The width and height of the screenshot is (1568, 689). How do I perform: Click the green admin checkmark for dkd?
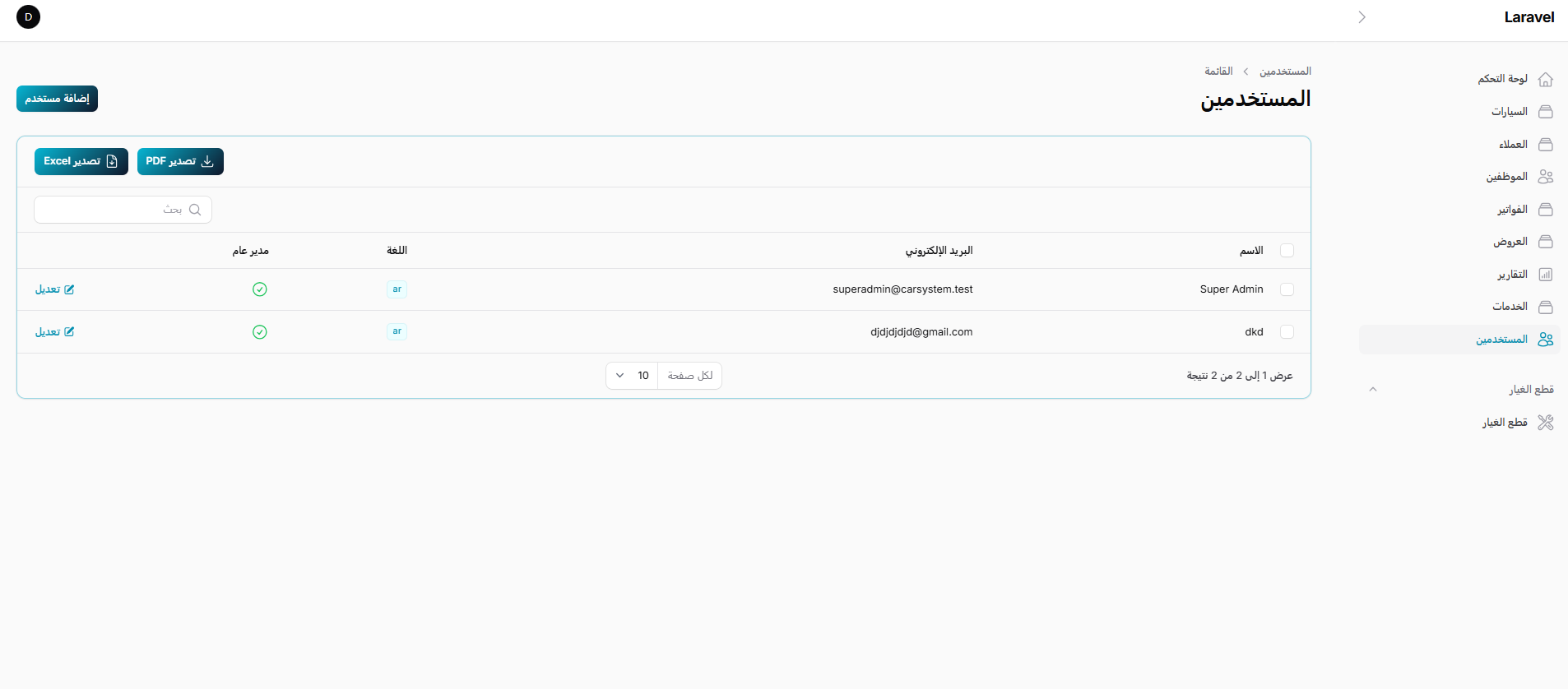(x=260, y=332)
